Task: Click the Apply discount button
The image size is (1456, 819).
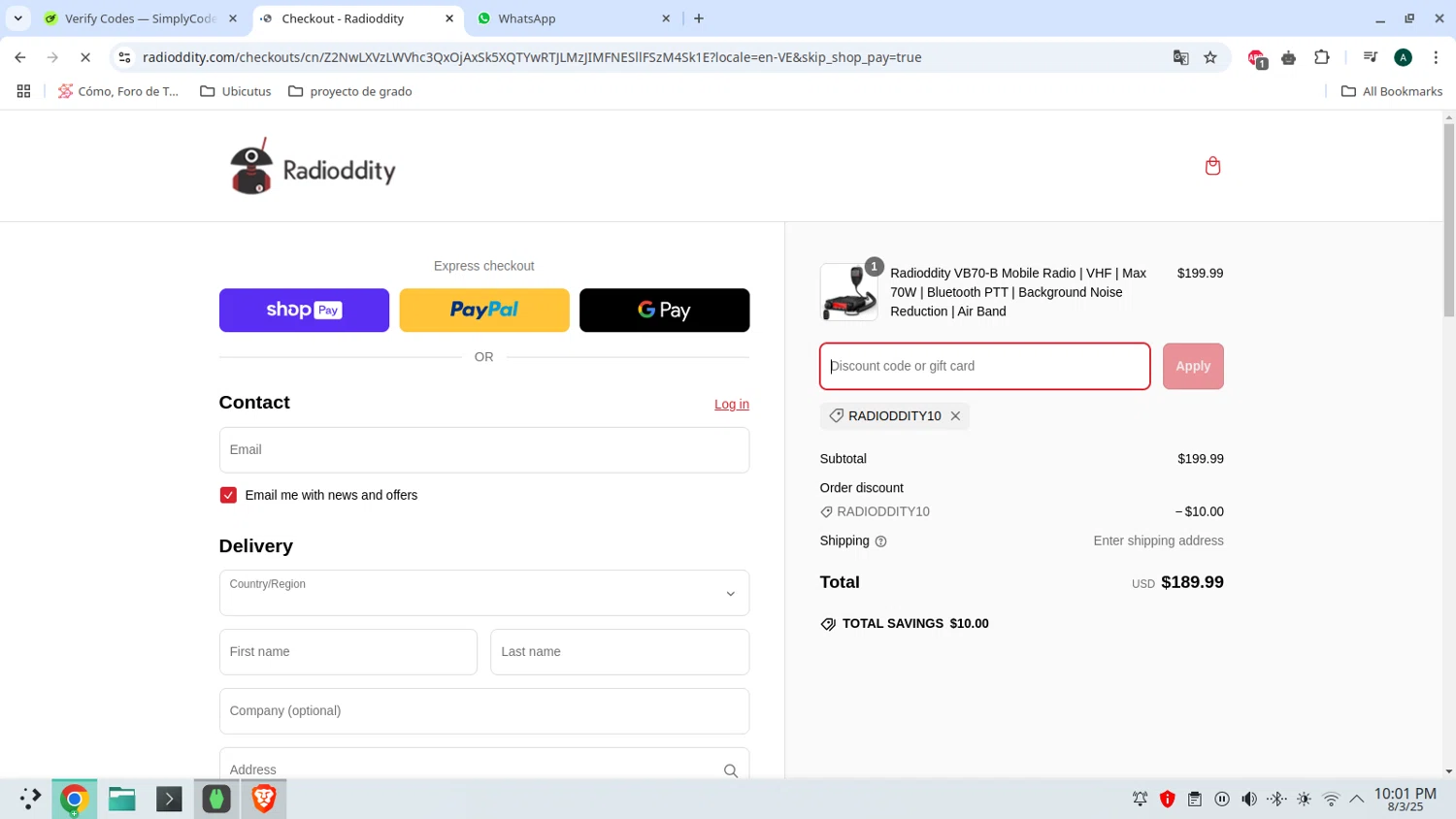Action: point(1193,366)
